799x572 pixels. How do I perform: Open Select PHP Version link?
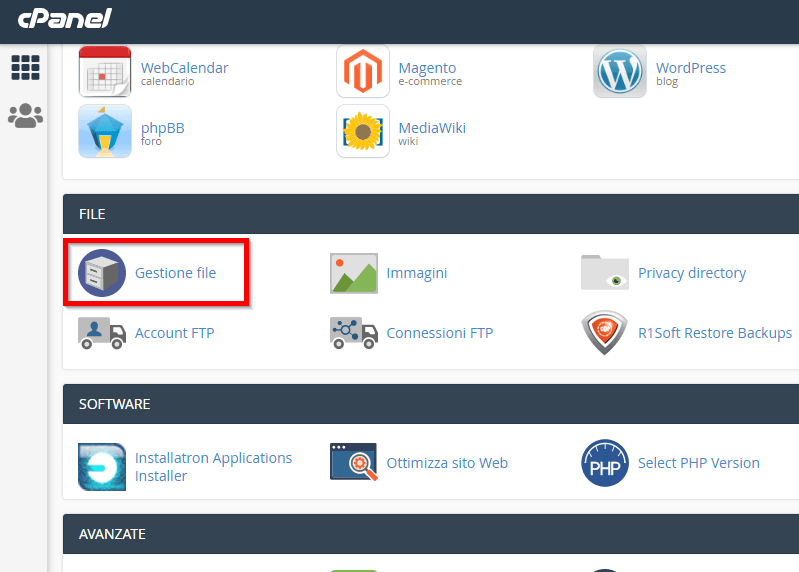pos(699,463)
